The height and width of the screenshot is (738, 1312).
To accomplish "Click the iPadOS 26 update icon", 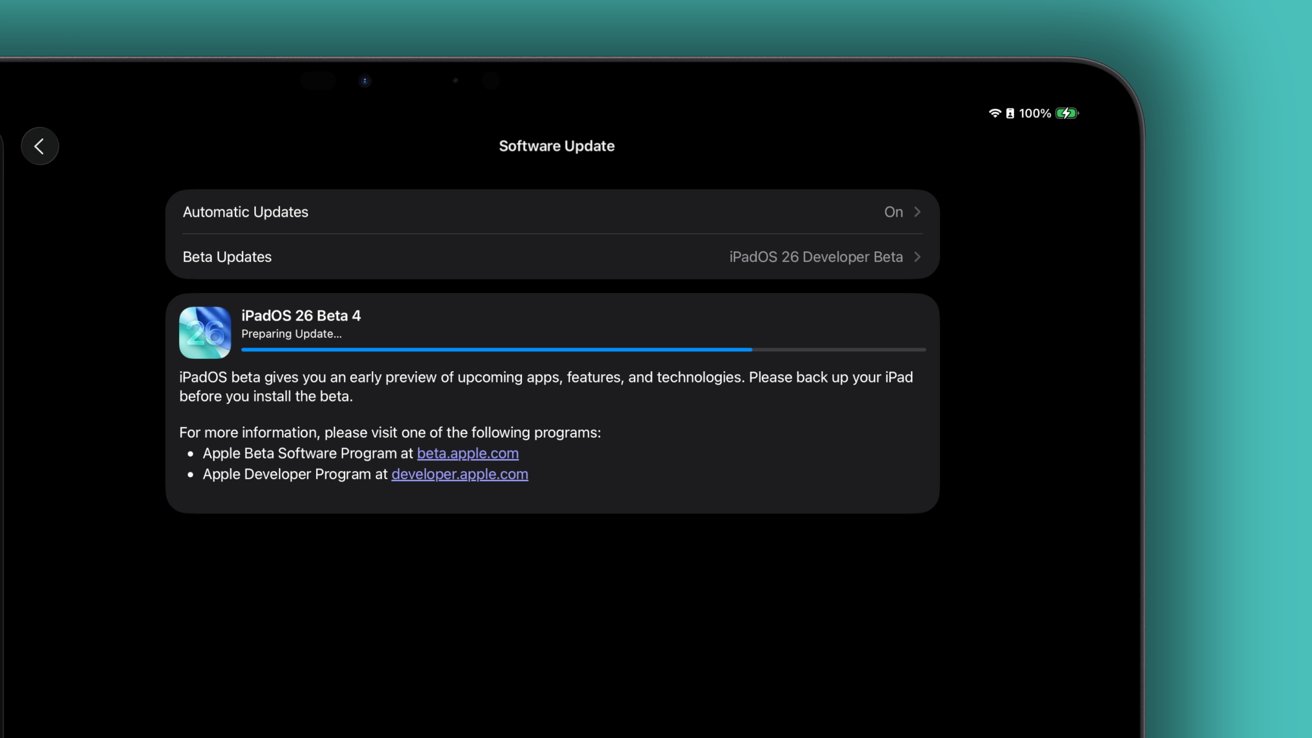I will point(205,333).
